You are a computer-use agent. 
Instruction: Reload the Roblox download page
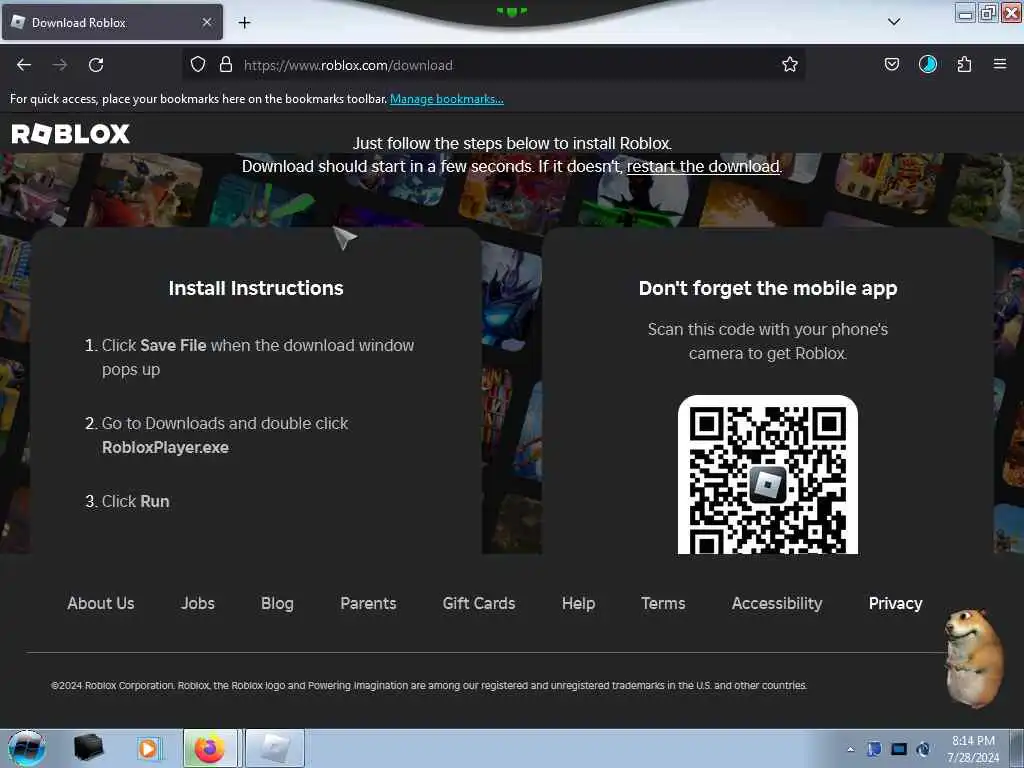coord(96,65)
